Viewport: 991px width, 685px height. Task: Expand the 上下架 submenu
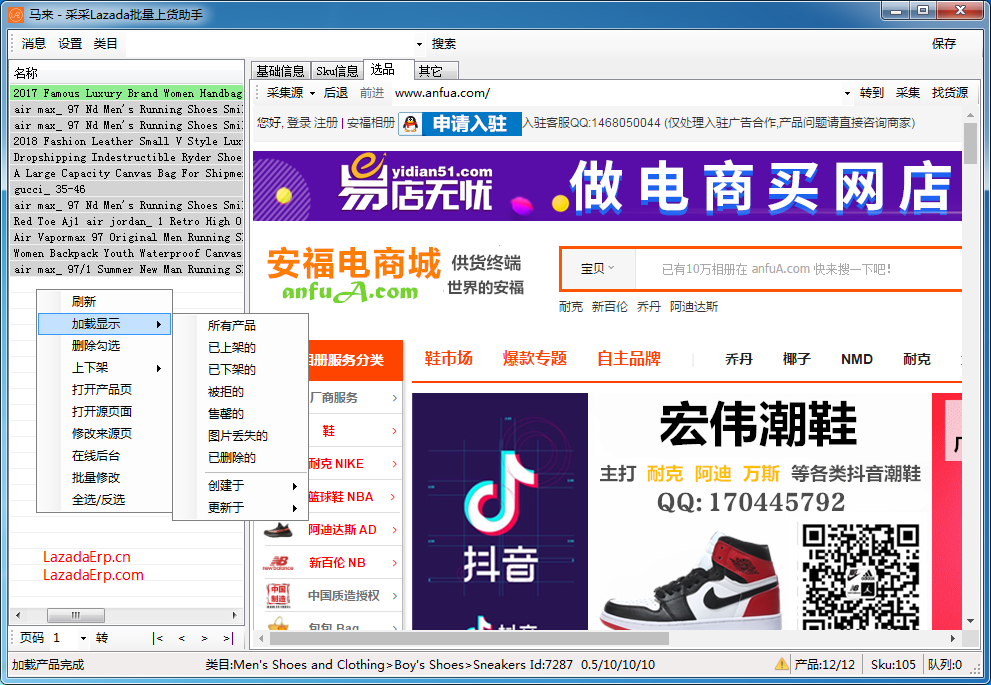click(104, 368)
